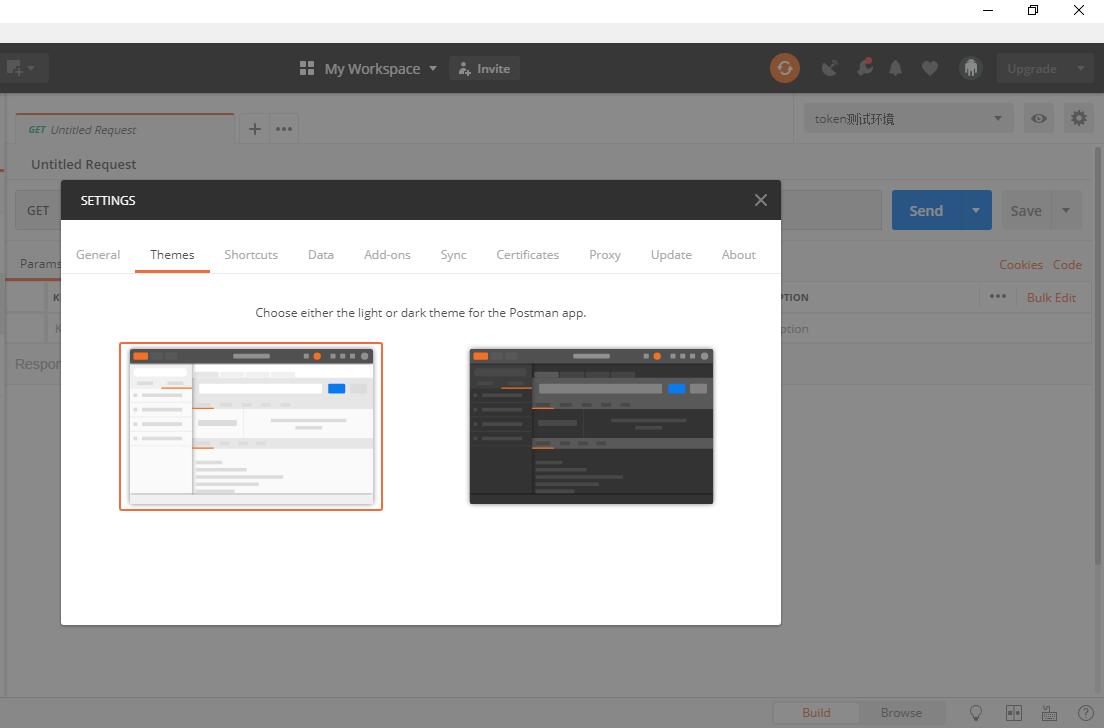This screenshot has width=1104, height=728.
Task: Open the Data tab
Action: click(320, 255)
